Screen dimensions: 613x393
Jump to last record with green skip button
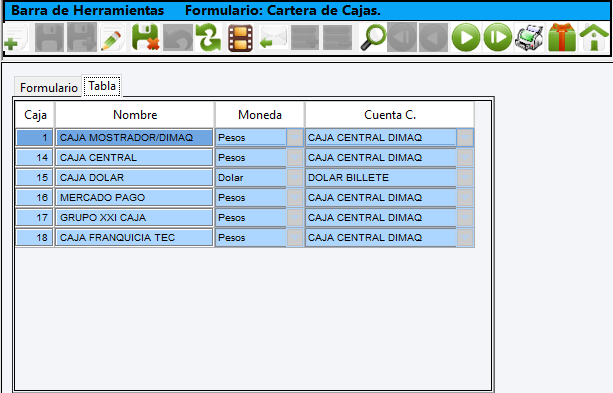(498, 38)
